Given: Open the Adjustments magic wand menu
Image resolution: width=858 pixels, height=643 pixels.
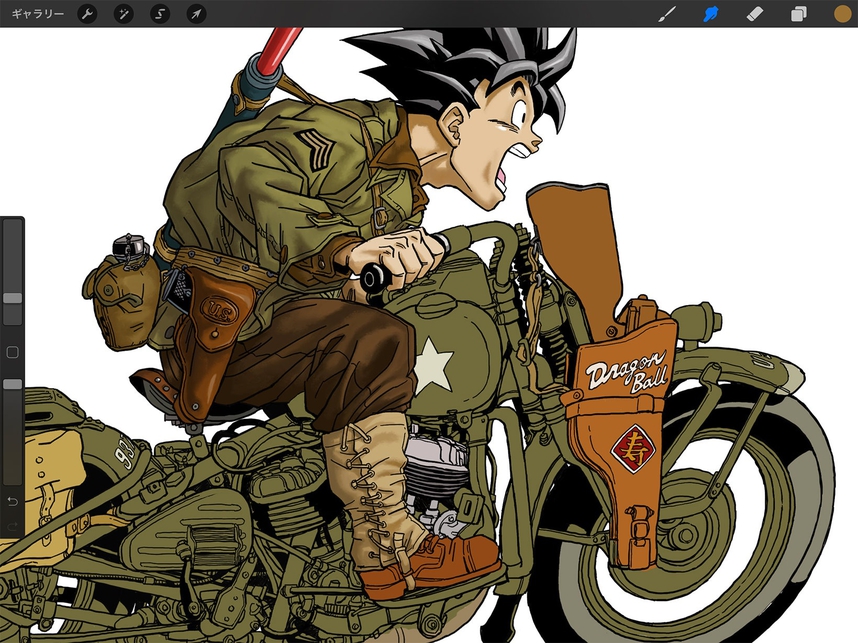Looking at the screenshot, I should coord(124,14).
